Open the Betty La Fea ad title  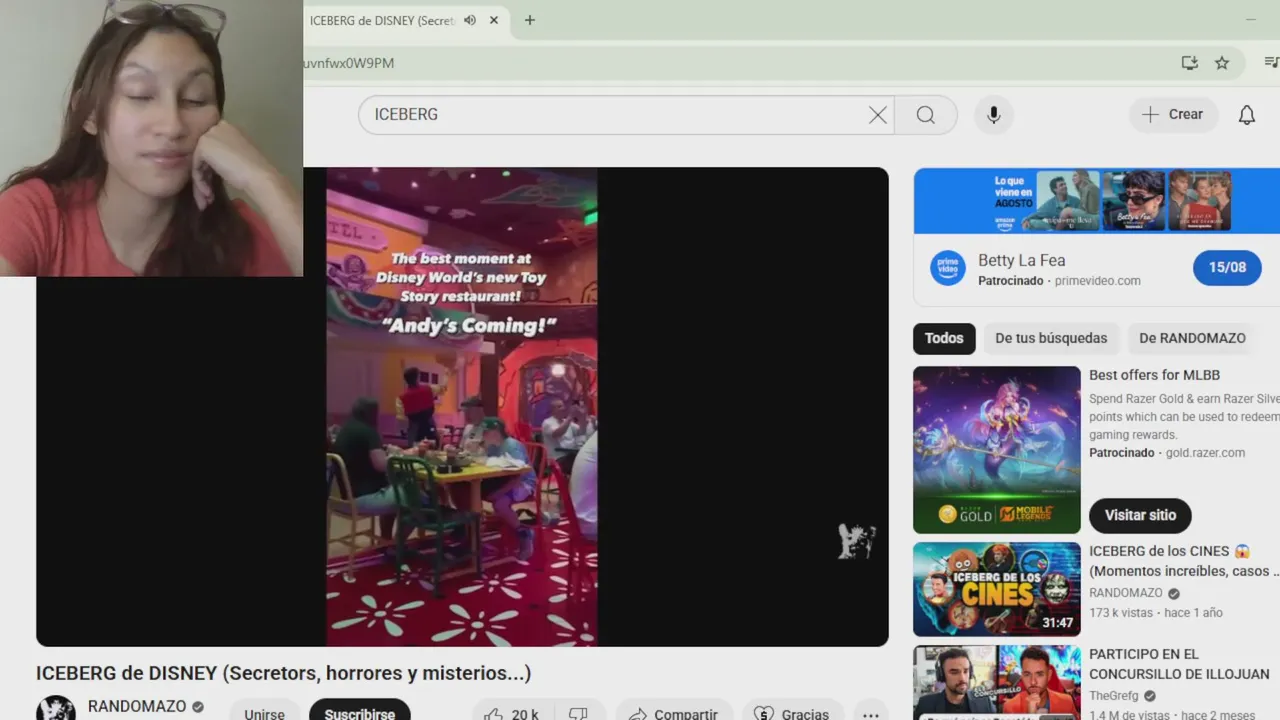click(x=1021, y=260)
